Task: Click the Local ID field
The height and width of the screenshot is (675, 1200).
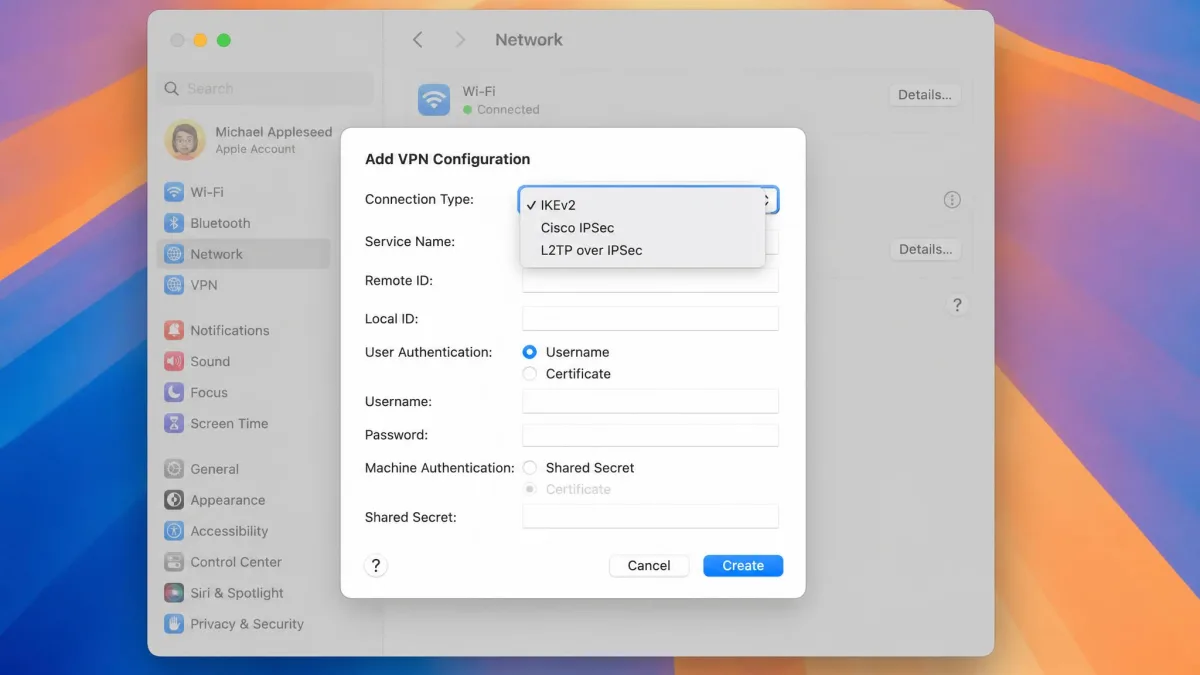Action: 650,319
